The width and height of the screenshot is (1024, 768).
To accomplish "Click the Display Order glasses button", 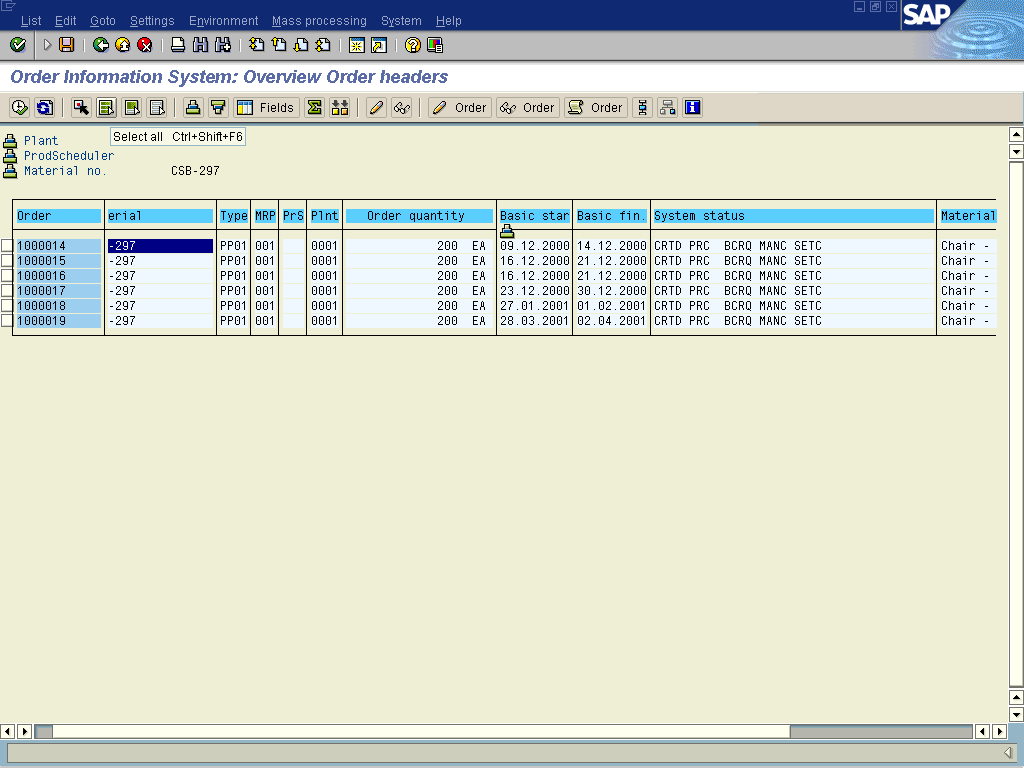I will click(528, 108).
